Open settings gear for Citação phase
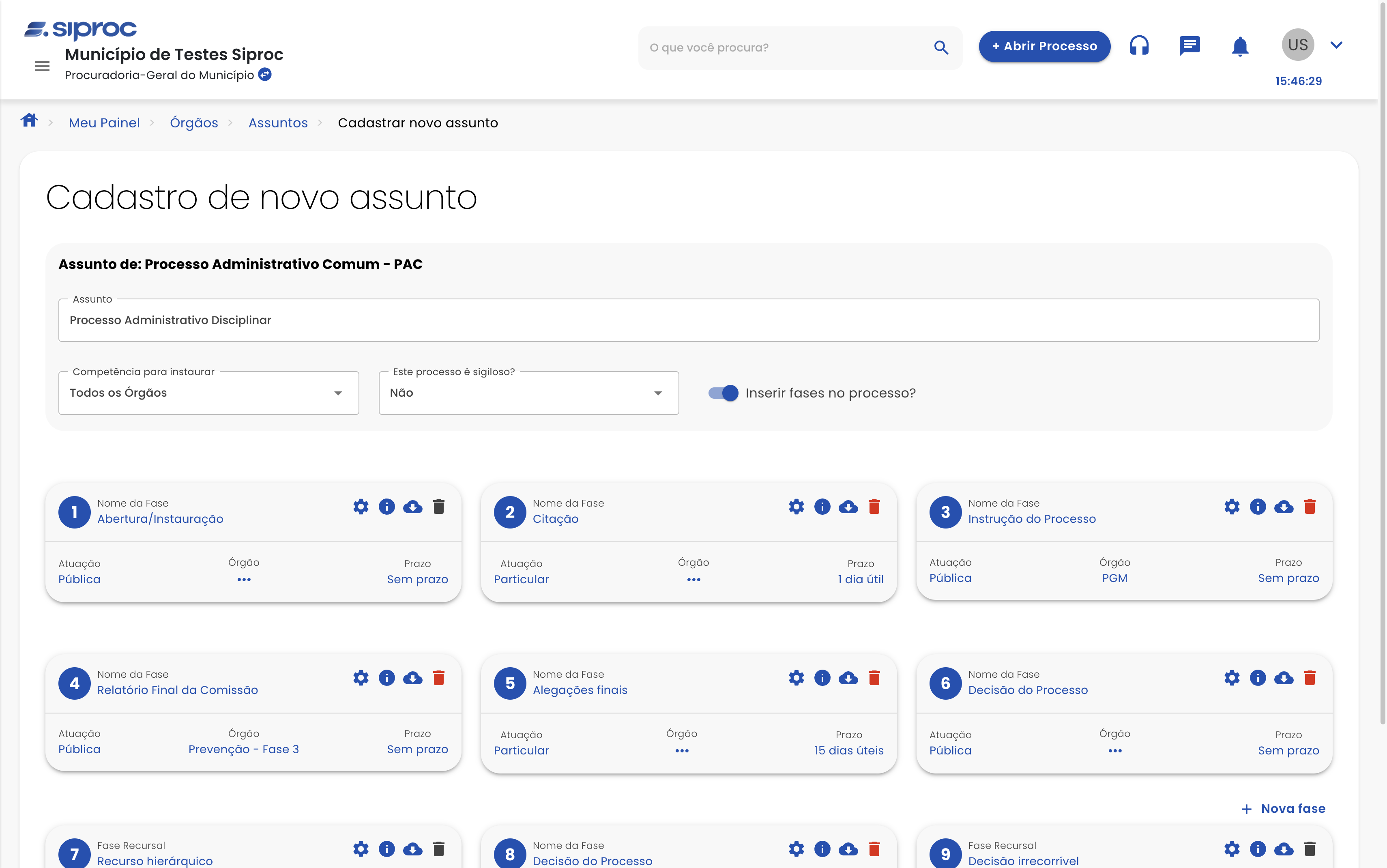This screenshot has height=868, width=1387. click(x=796, y=506)
